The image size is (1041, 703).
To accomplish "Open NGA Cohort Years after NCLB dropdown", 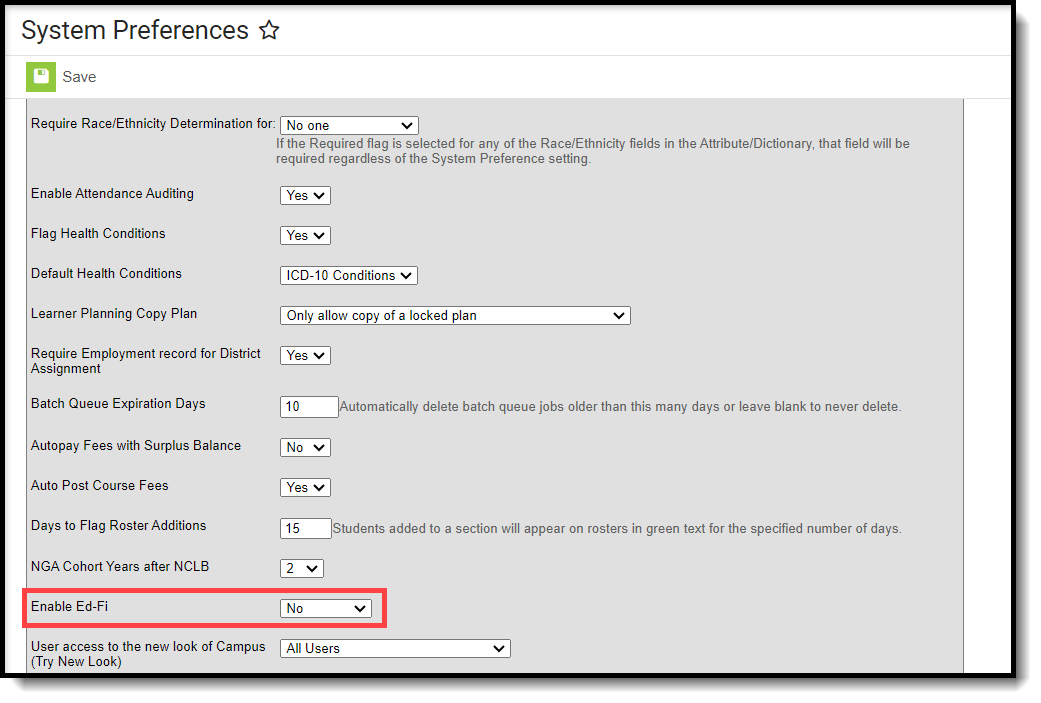I will (302, 568).
